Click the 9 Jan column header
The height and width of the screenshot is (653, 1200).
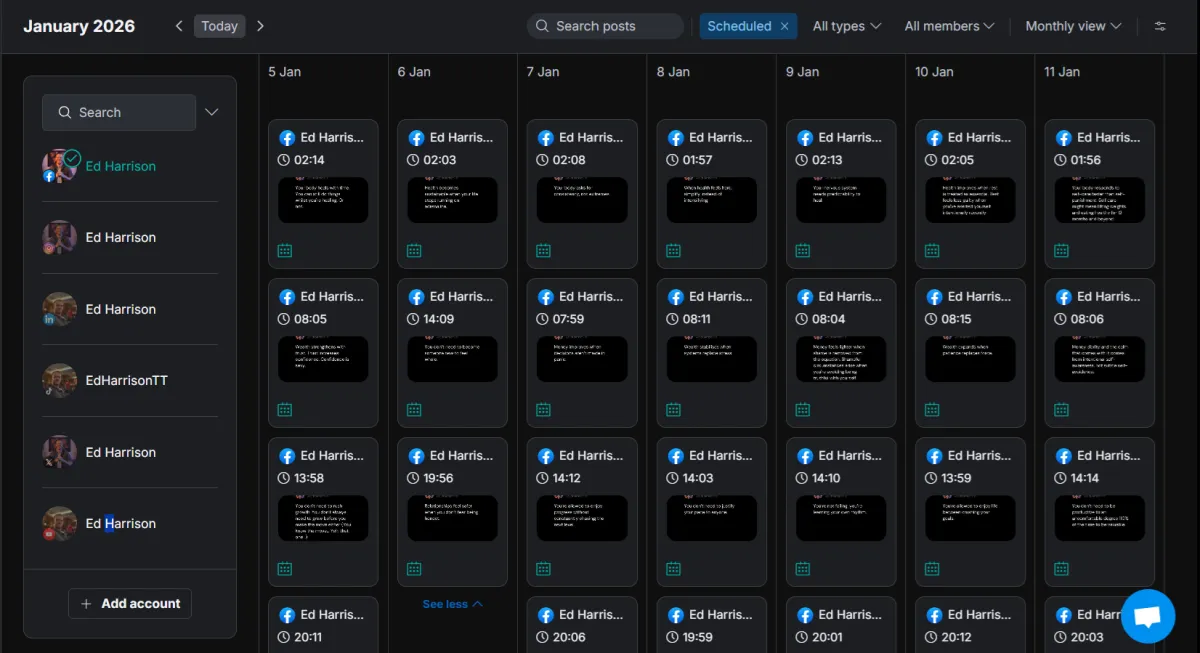[802, 72]
